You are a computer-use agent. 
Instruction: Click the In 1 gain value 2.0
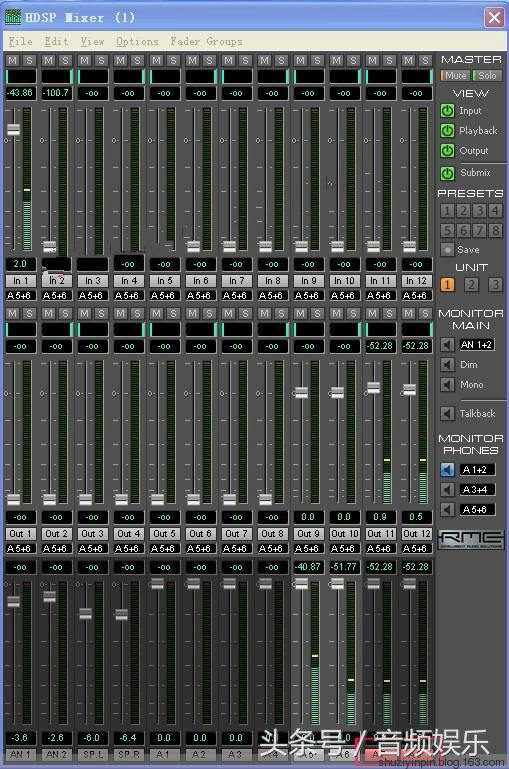20,264
